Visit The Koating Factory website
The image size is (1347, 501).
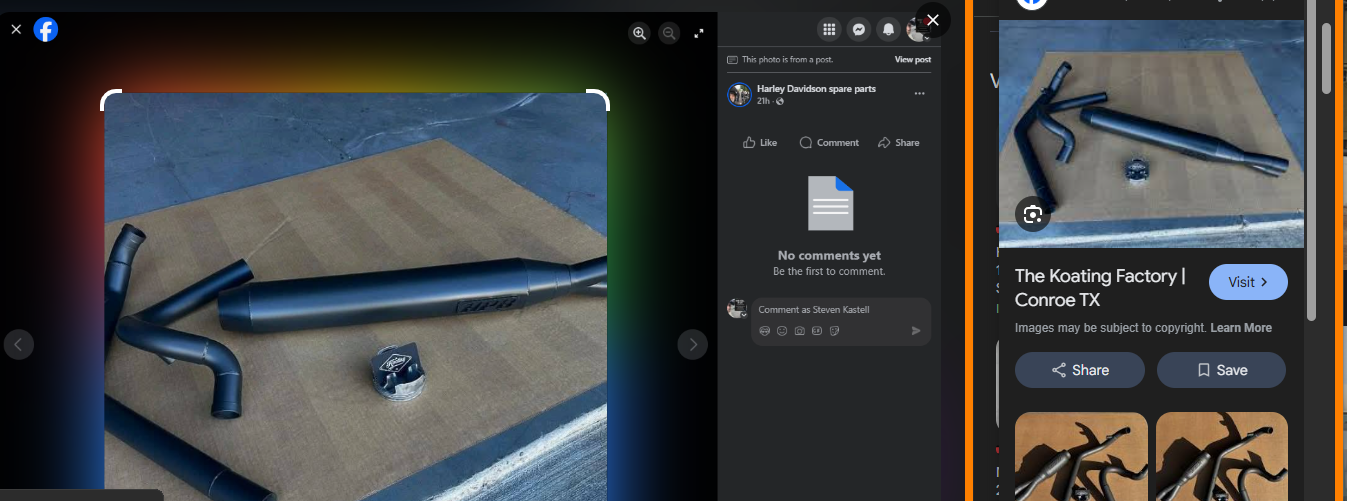tap(1248, 282)
